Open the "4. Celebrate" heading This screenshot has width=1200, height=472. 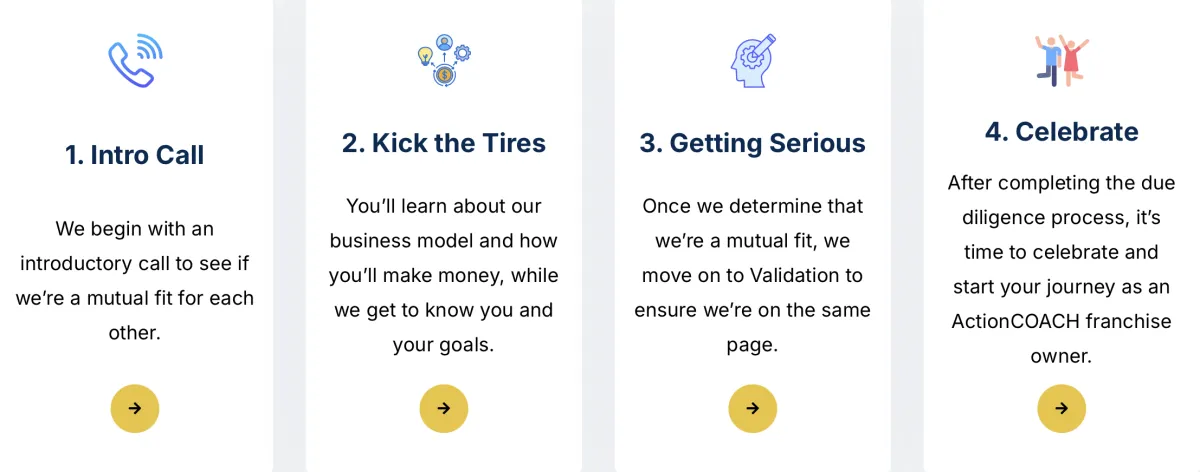click(1061, 131)
